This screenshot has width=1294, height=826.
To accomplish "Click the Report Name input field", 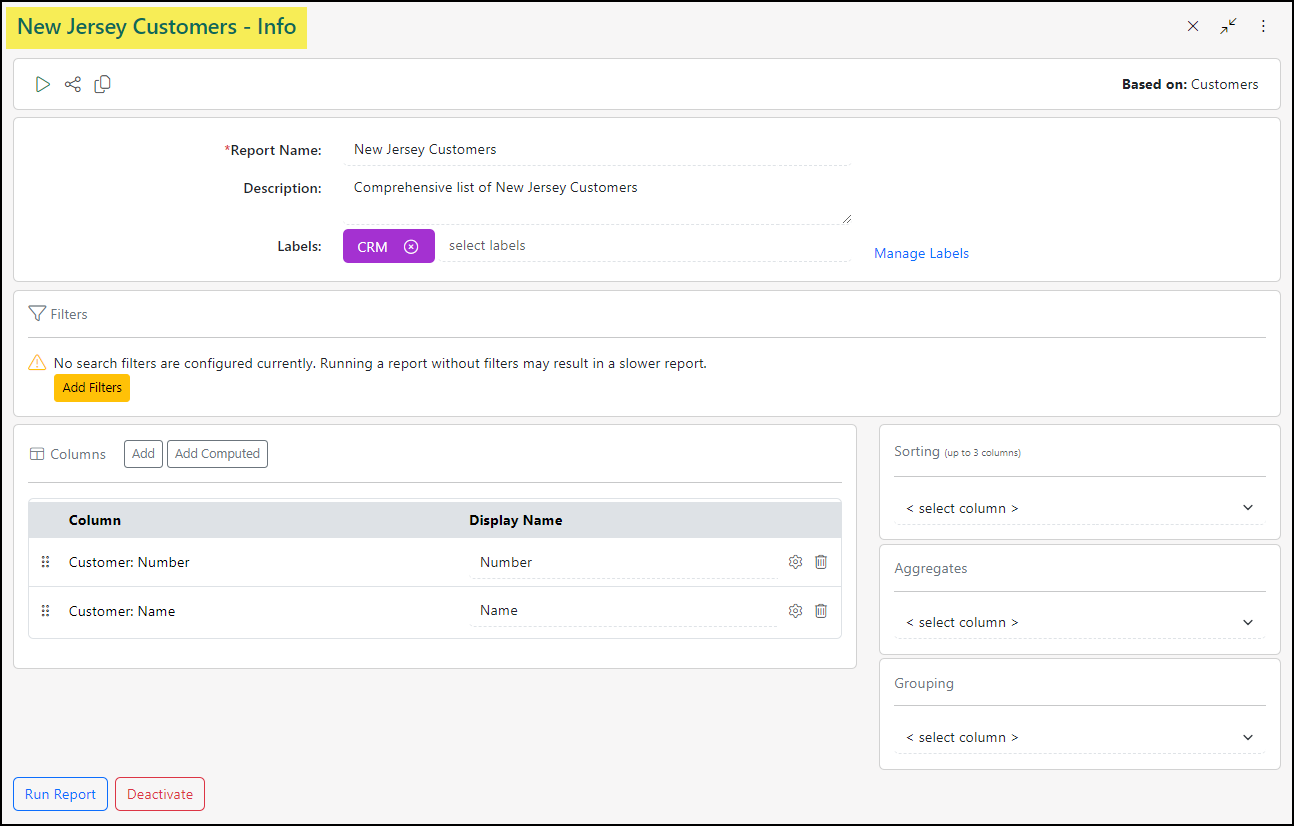I will pos(597,150).
